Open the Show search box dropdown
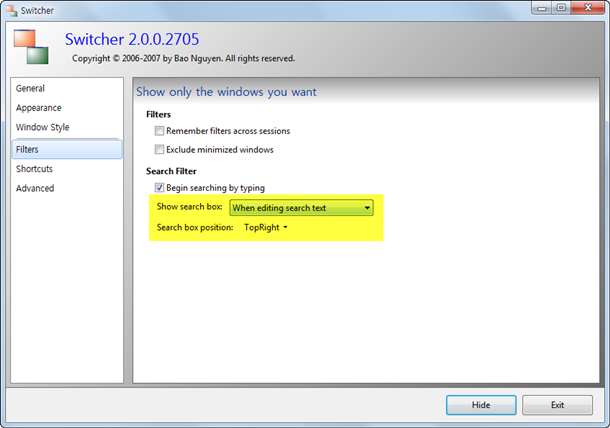The width and height of the screenshot is (610, 428). pos(301,208)
